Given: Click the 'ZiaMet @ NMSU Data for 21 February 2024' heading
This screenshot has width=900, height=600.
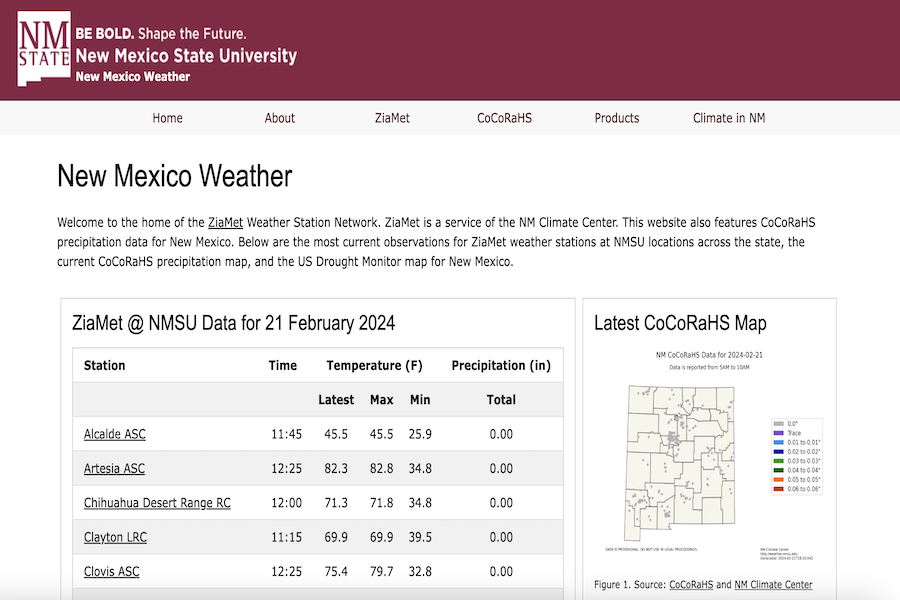Looking at the screenshot, I should click(x=234, y=323).
